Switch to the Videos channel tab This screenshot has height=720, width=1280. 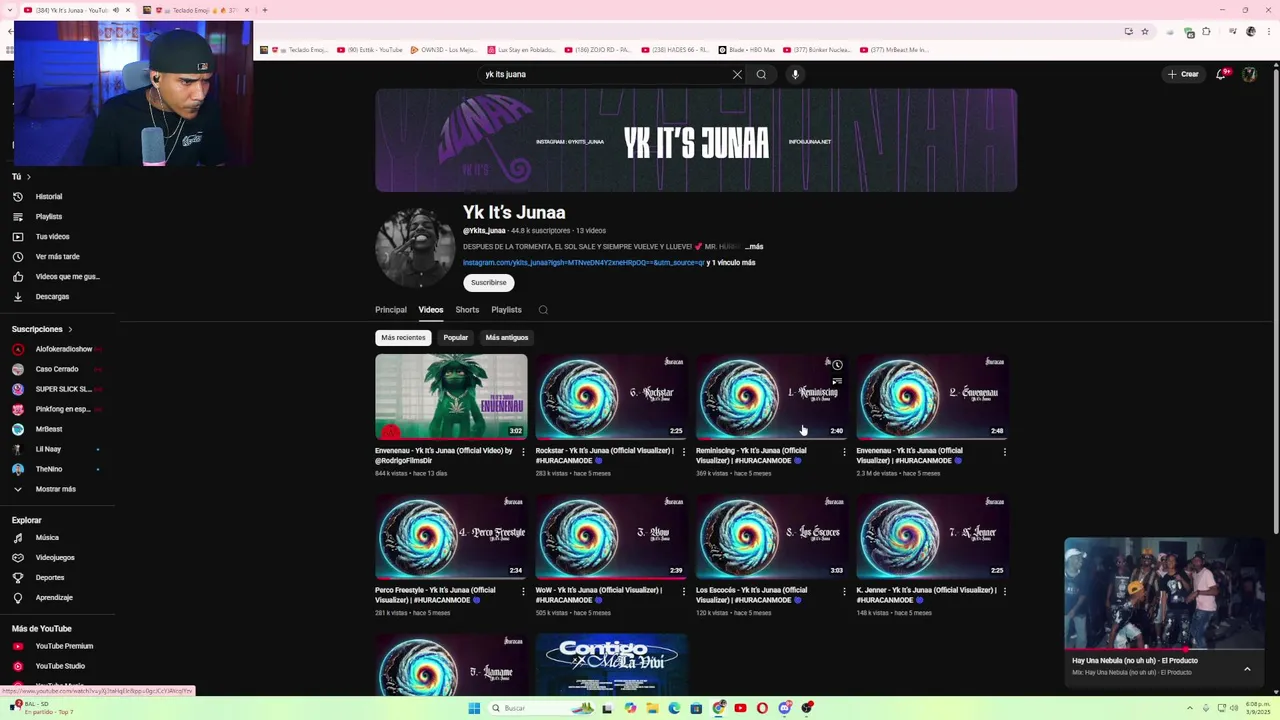coord(431,310)
